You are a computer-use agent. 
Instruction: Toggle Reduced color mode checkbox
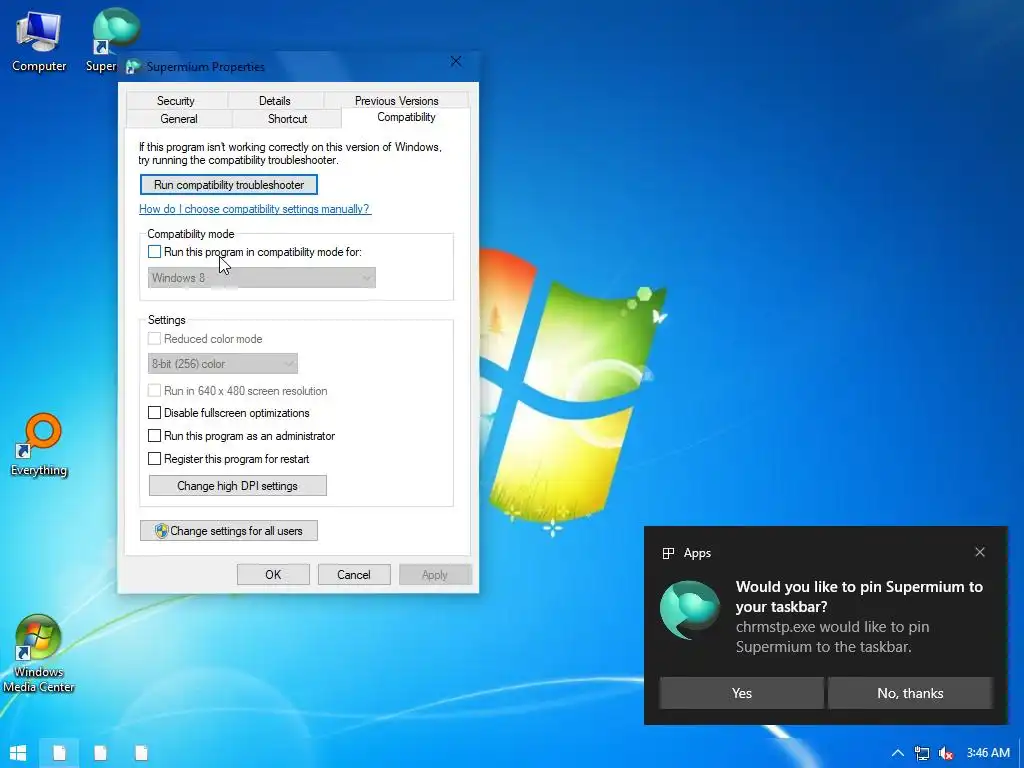point(154,338)
